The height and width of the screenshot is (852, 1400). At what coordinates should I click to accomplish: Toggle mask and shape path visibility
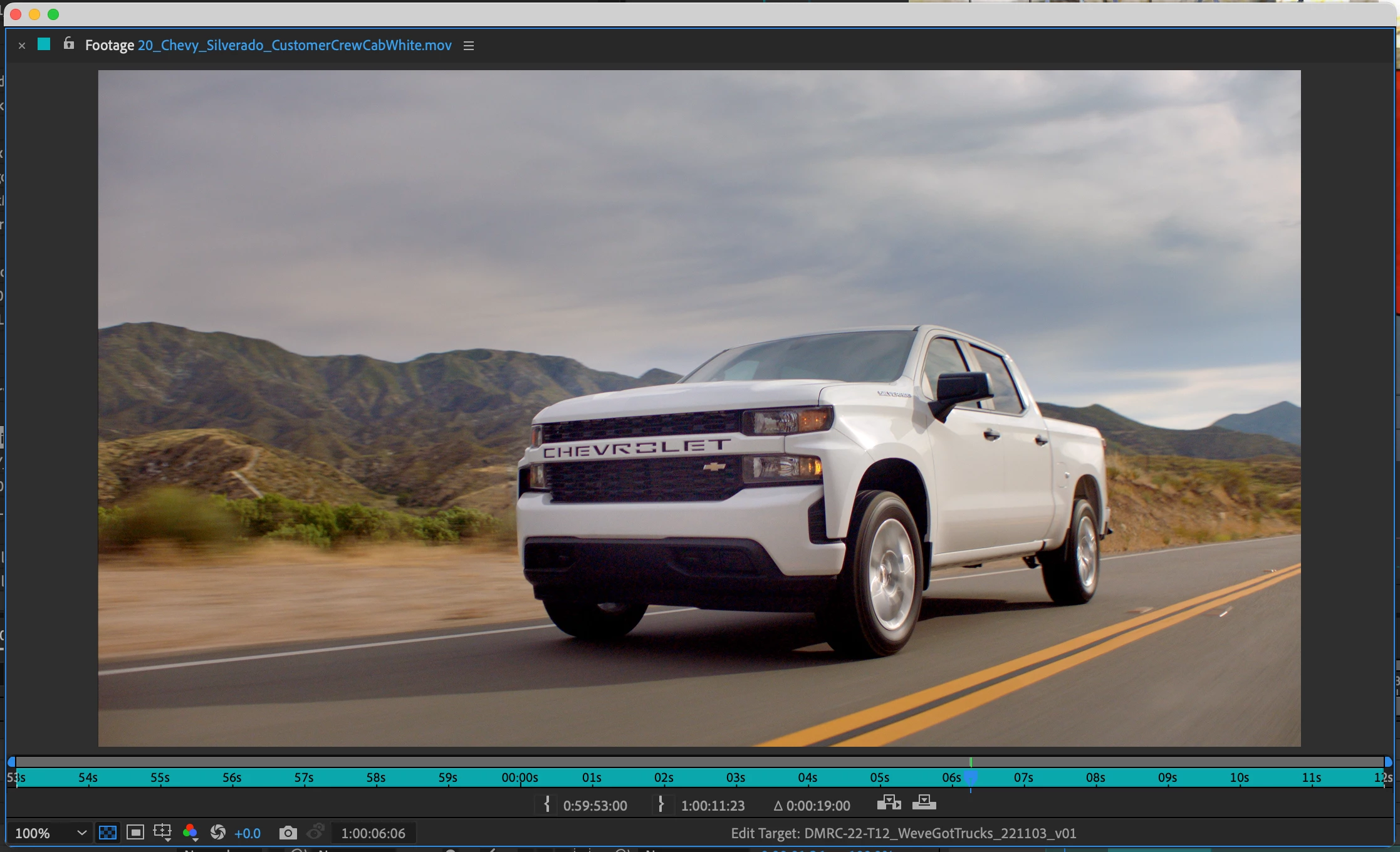pyautogui.click(x=135, y=833)
